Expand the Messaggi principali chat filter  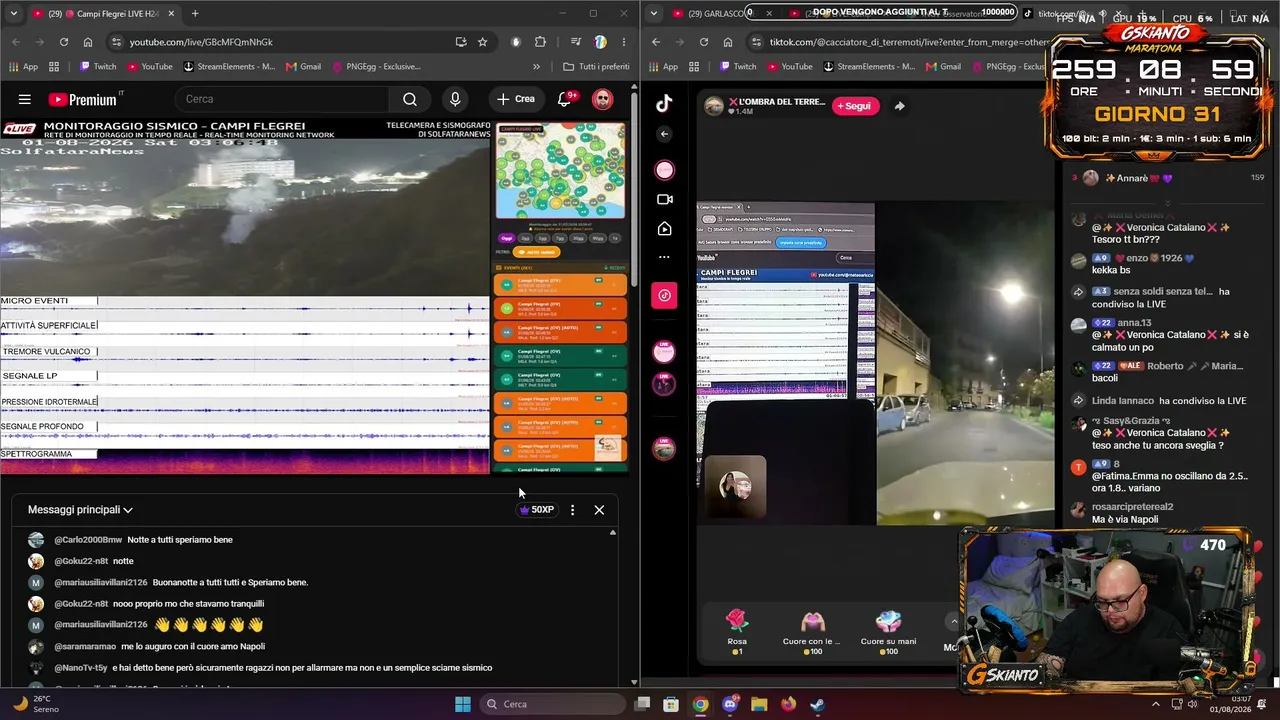click(x=80, y=510)
